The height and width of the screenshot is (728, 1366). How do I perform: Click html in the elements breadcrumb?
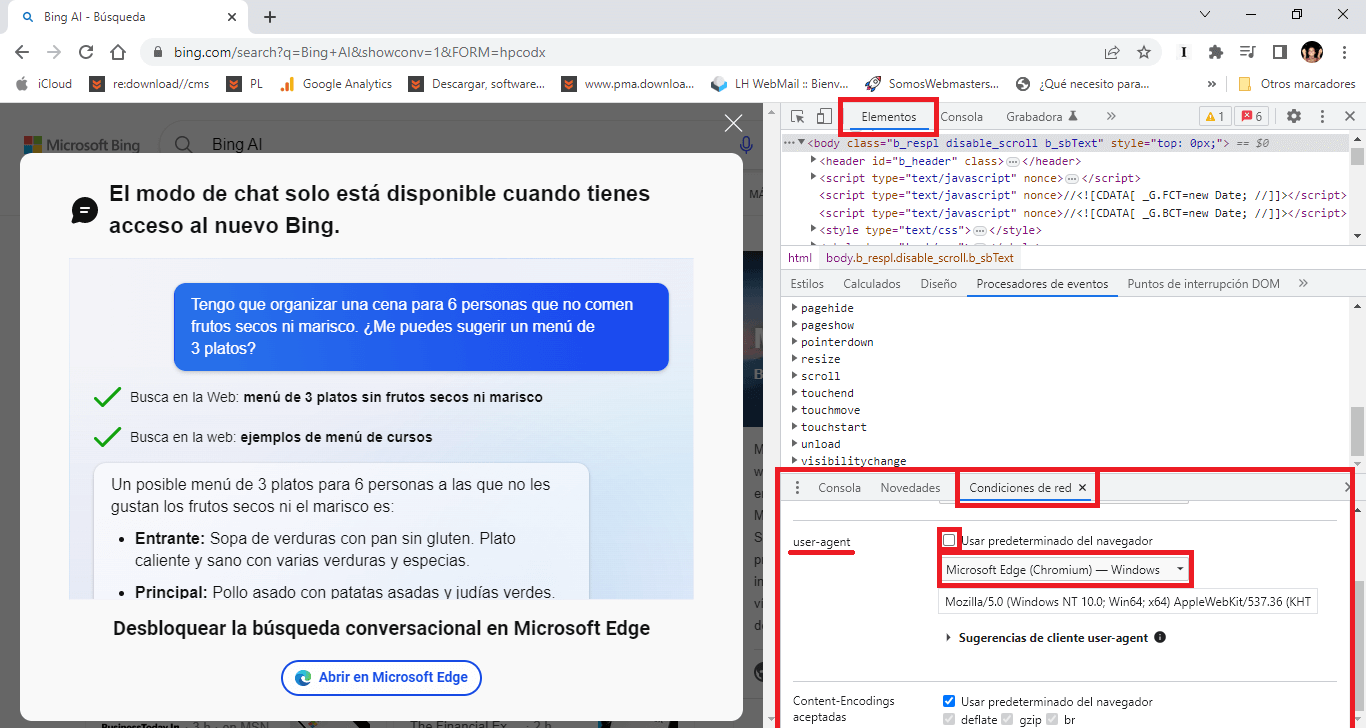(x=800, y=258)
